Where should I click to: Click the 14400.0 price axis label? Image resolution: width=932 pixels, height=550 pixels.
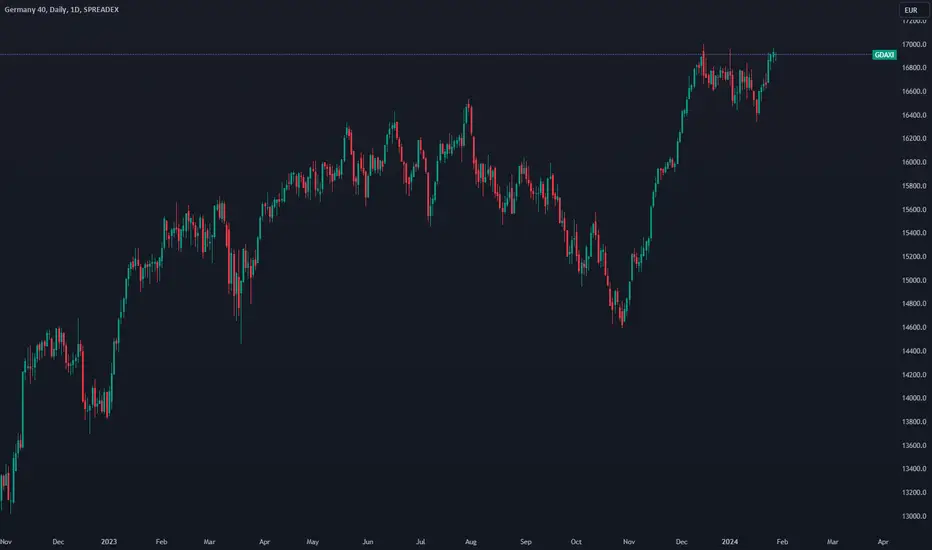[914, 351]
